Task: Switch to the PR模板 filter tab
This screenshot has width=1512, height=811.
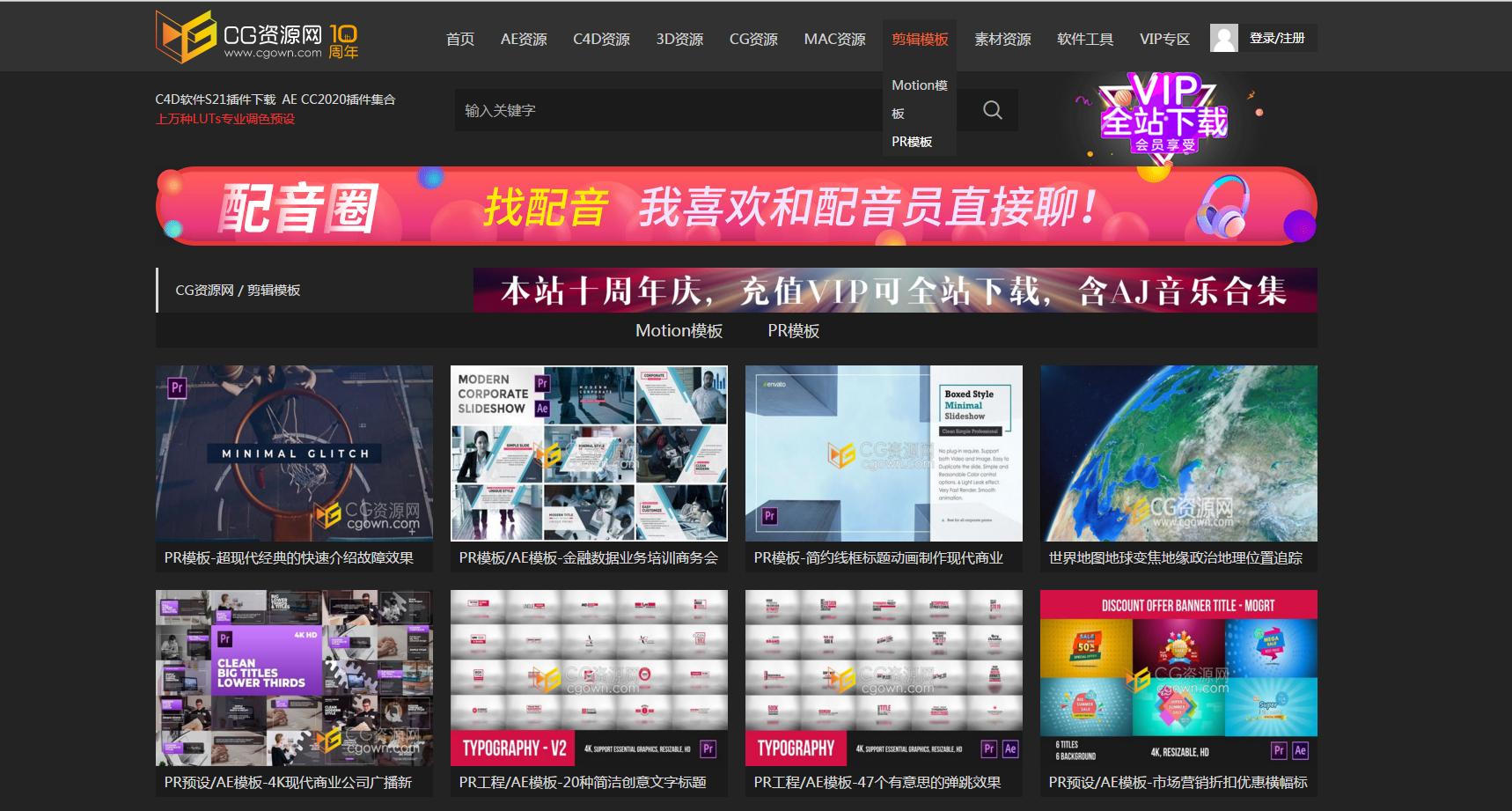Action: (x=794, y=330)
